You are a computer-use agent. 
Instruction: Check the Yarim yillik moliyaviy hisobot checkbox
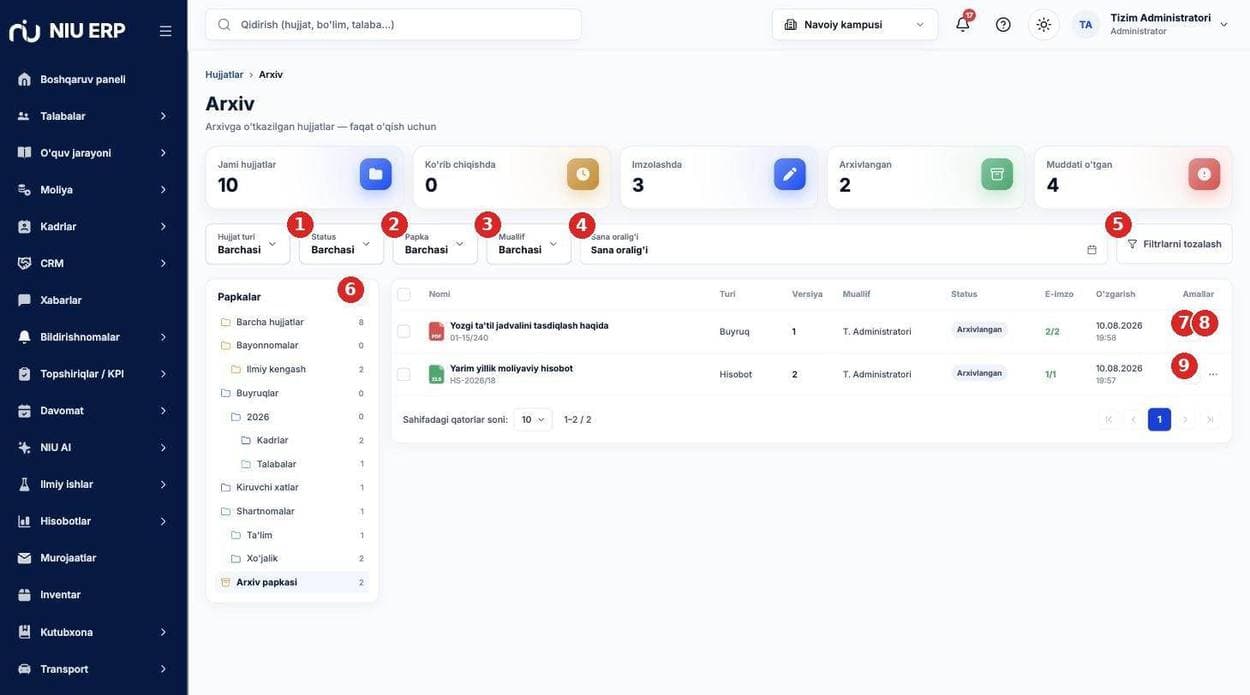tap(404, 374)
